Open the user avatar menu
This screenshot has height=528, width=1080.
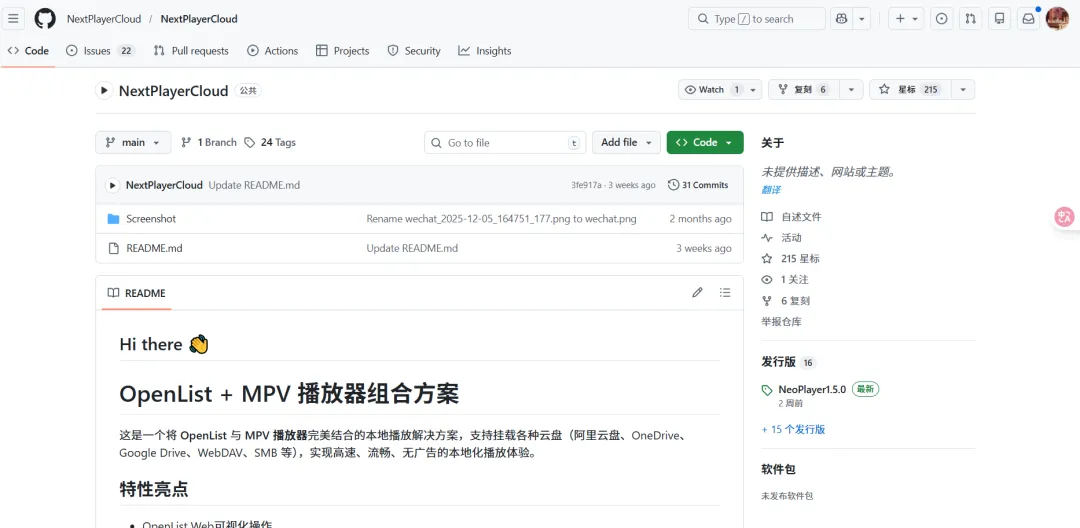click(1057, 19)
